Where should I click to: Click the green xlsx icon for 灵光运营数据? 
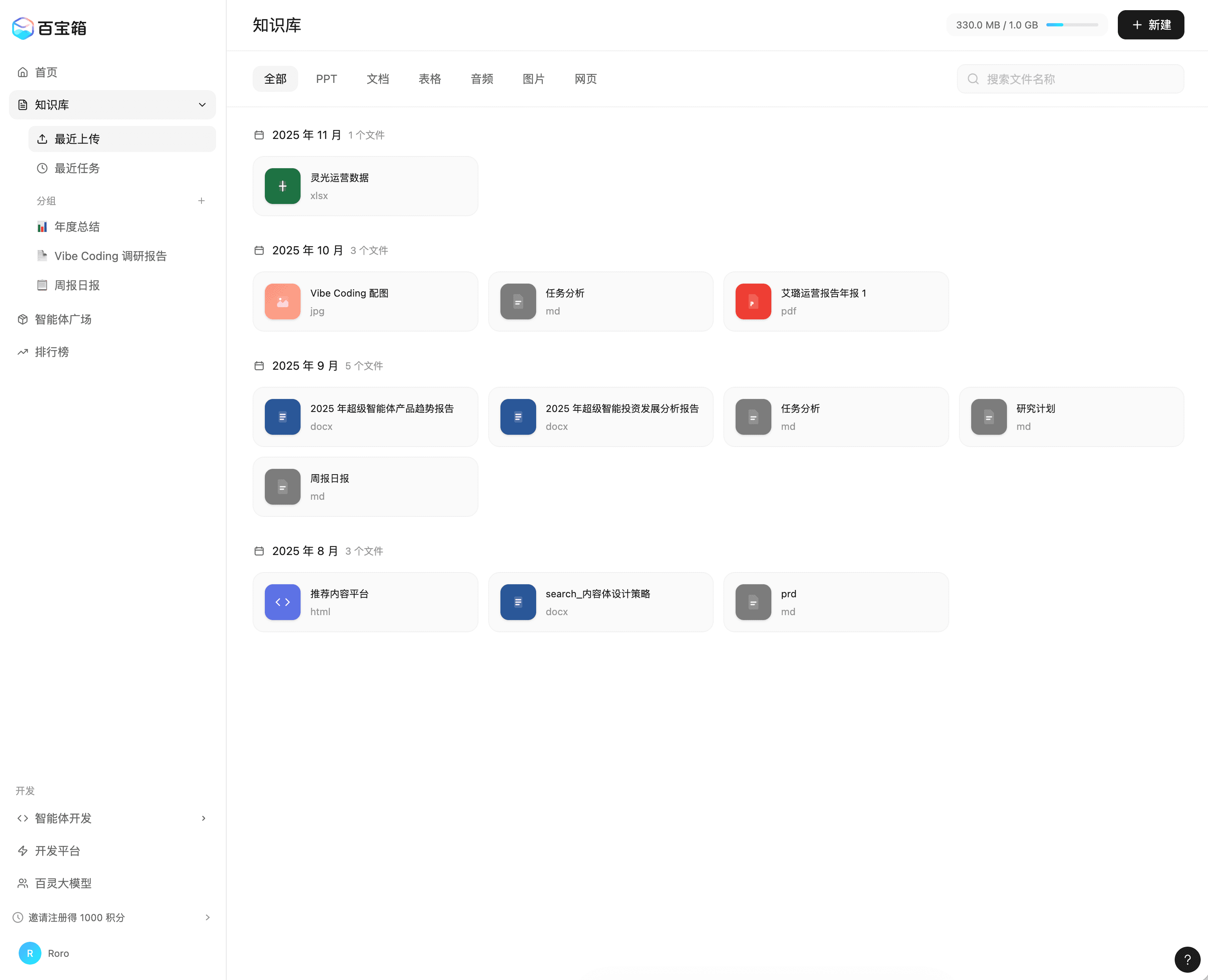pyautogui.click(x=282, y=186)
